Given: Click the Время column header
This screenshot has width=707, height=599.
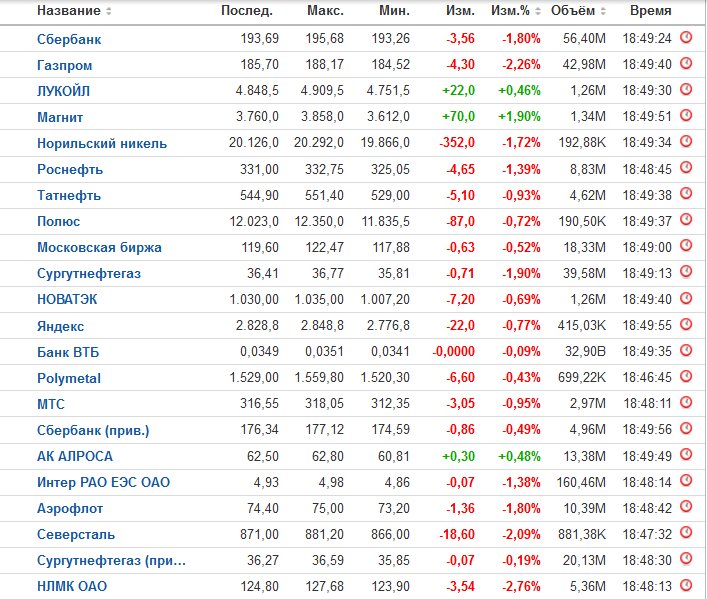Looking at the screenshot, I should (651, 11).
